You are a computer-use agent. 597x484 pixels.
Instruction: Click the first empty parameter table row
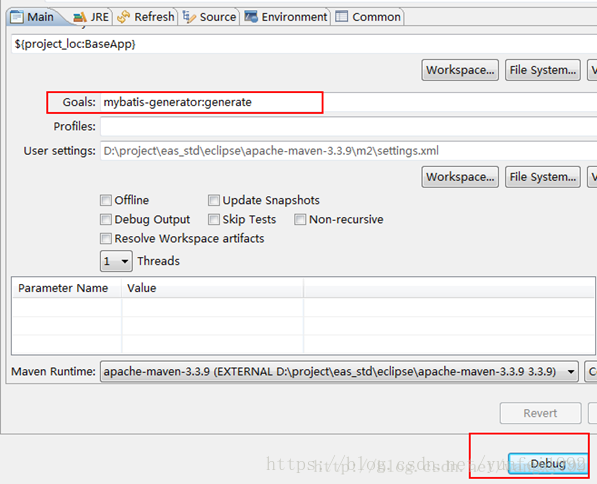coord(303,307)
